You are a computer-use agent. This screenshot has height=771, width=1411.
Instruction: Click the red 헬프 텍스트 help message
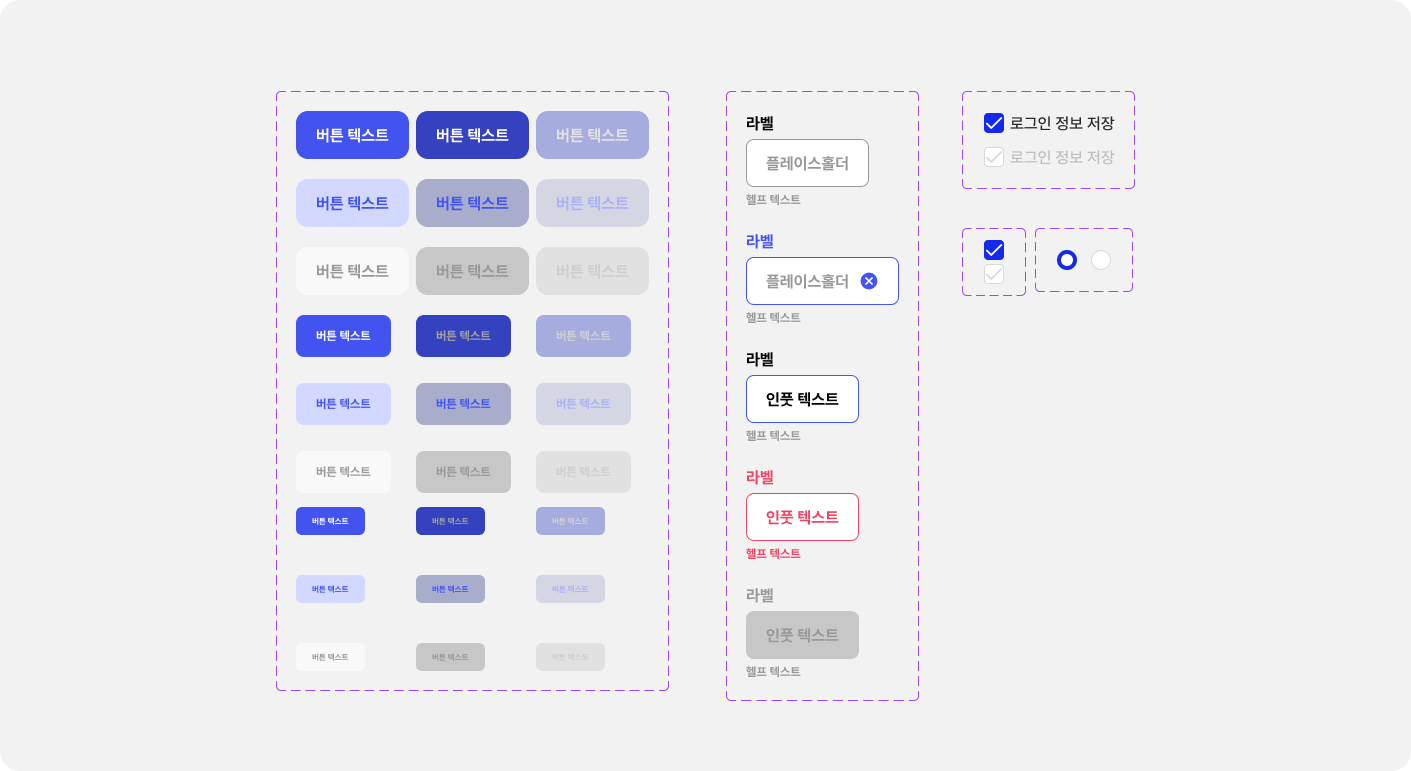(x=773, y=553)
